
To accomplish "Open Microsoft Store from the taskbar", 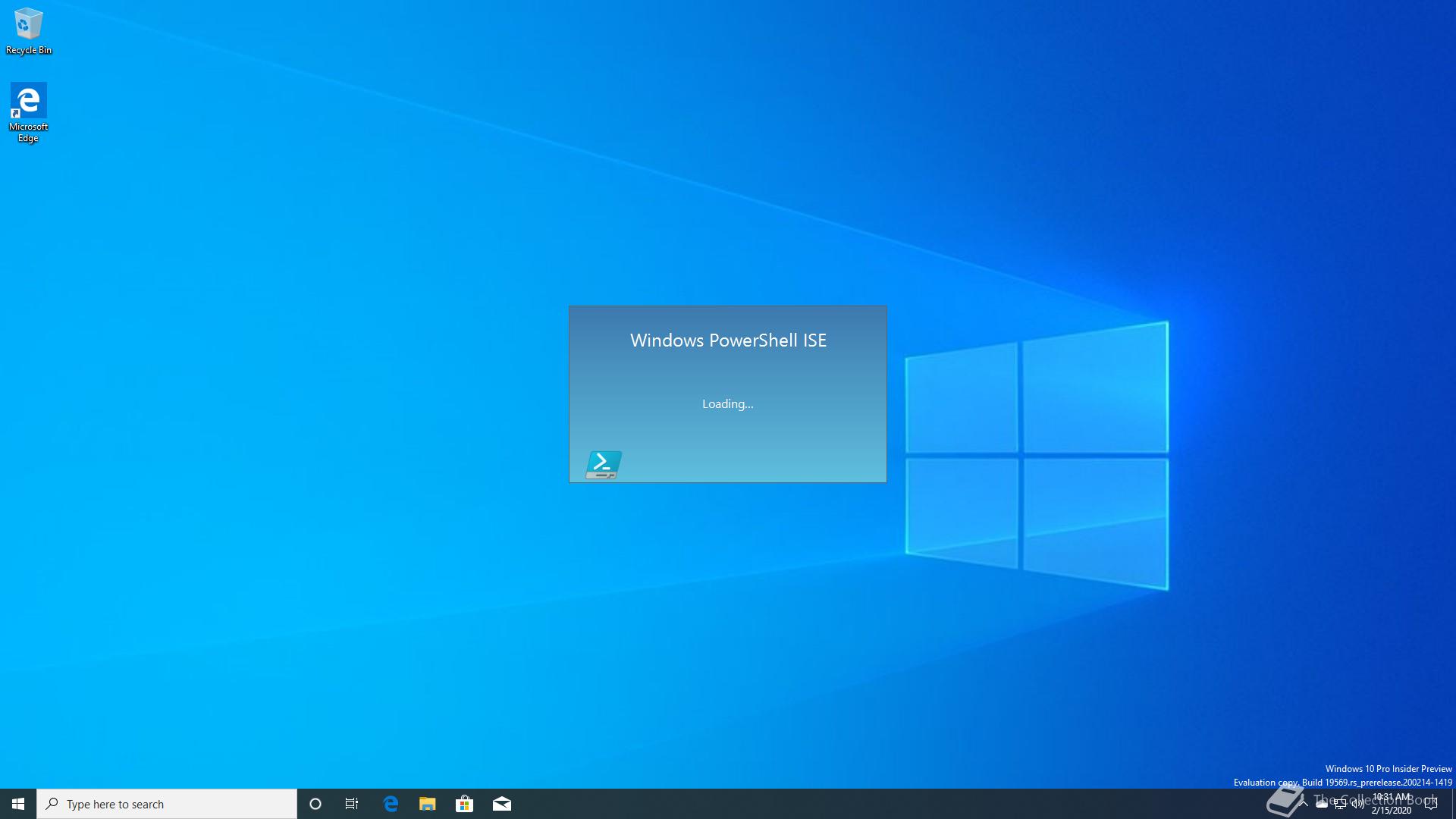I will click(x=464, y=804).
